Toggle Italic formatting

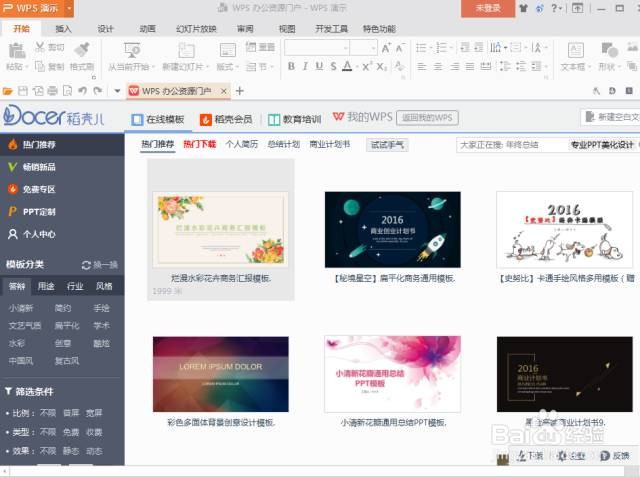[305, 66]
